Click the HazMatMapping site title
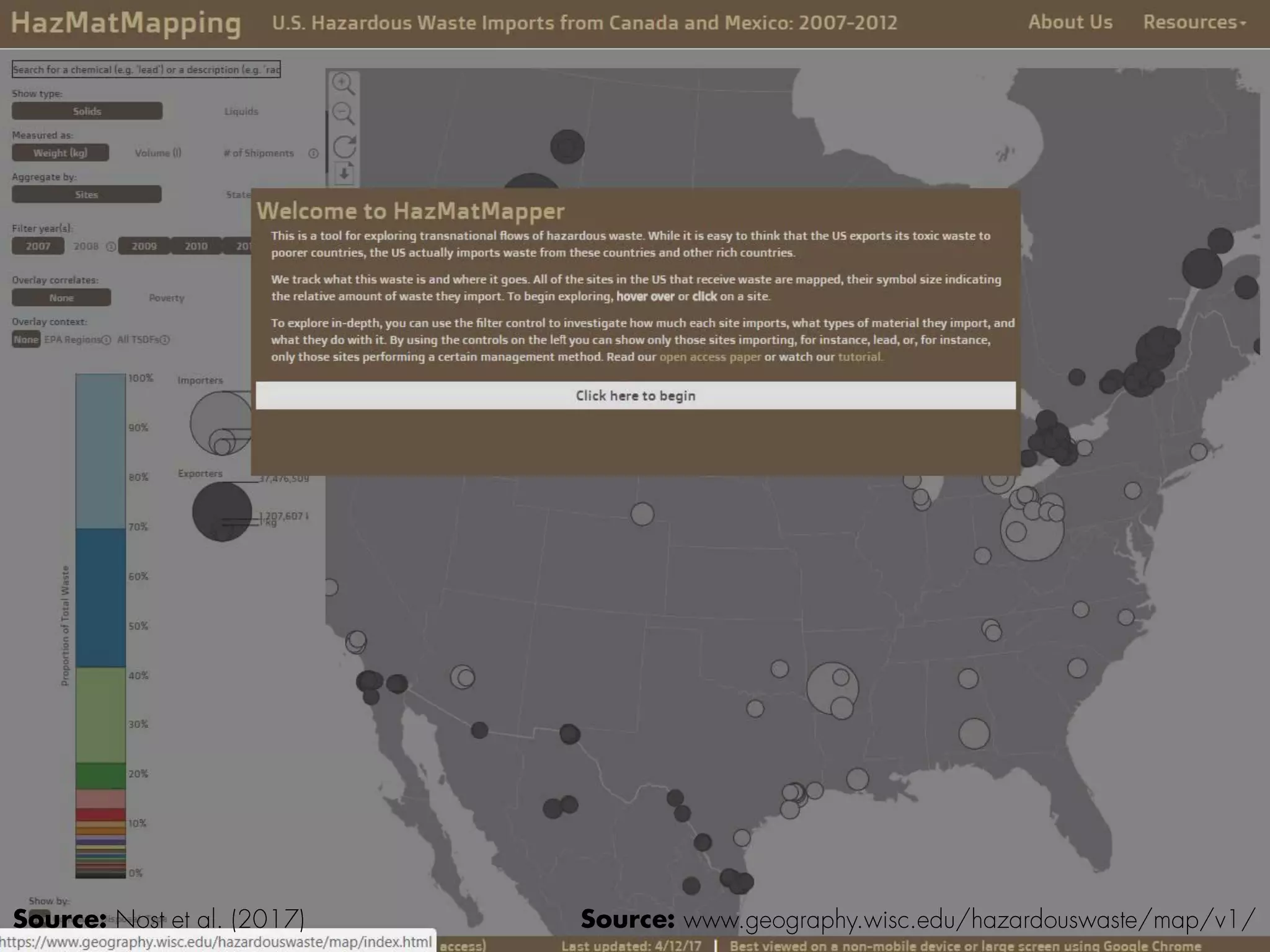Screen dimensions: 1270x952 click(x=126, y=23)
